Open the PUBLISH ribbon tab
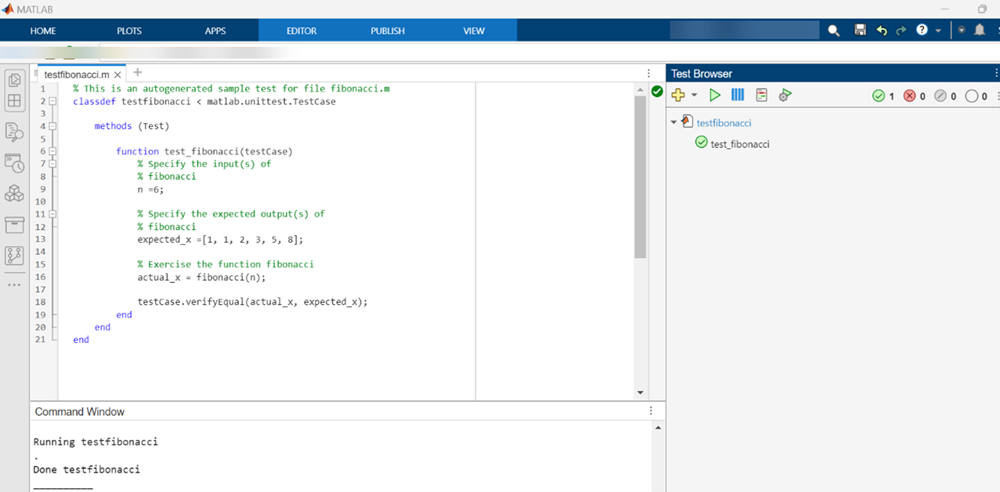 tap(387, 31)
